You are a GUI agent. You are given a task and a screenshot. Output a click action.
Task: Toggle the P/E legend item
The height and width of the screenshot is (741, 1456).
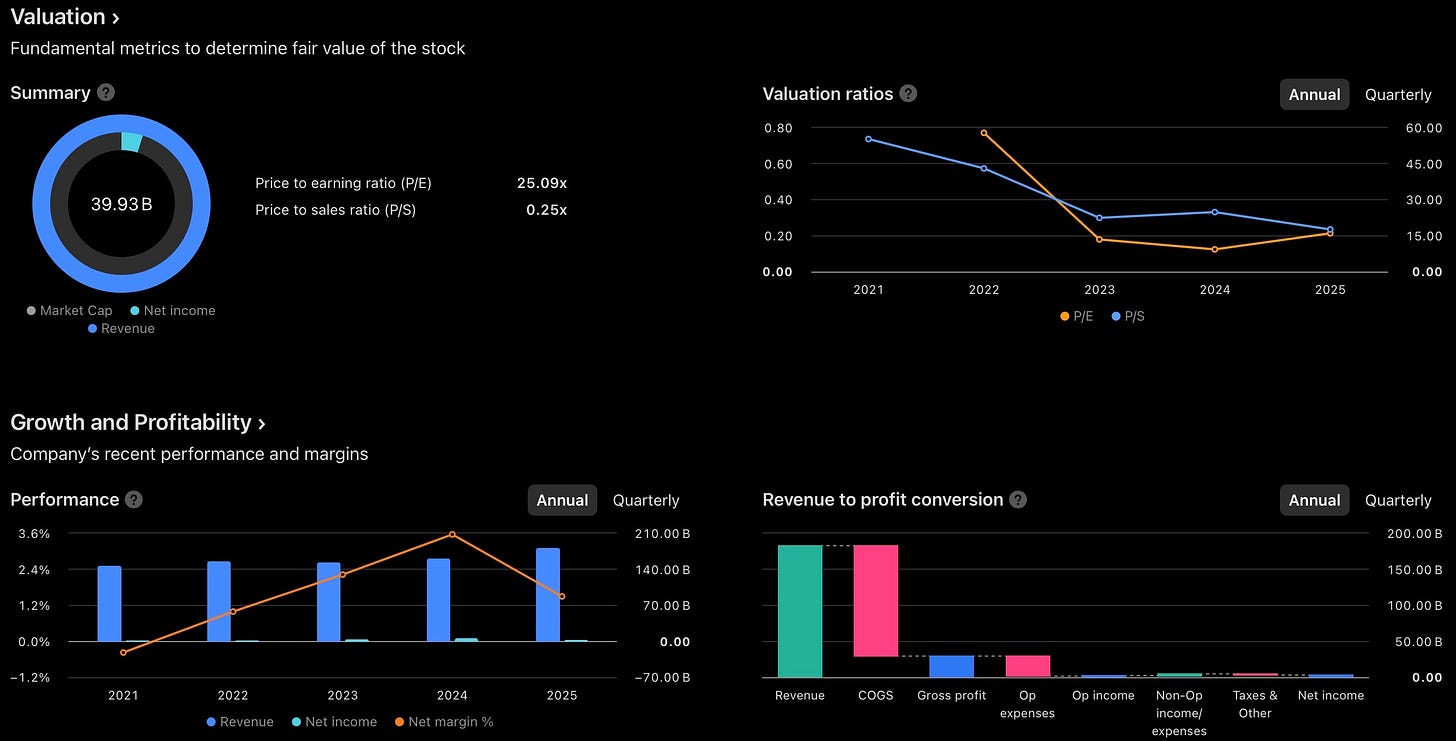pyautogui.click(x=1076, y=316)
